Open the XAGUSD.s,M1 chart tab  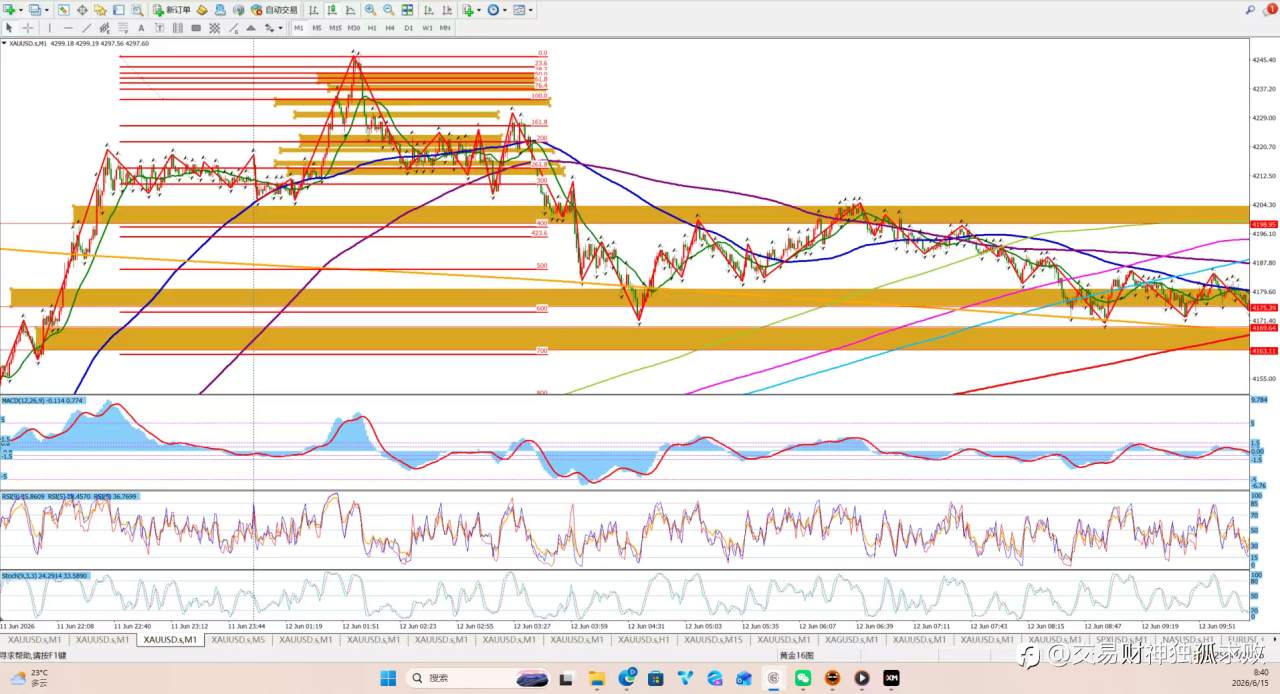click(851, 639)
